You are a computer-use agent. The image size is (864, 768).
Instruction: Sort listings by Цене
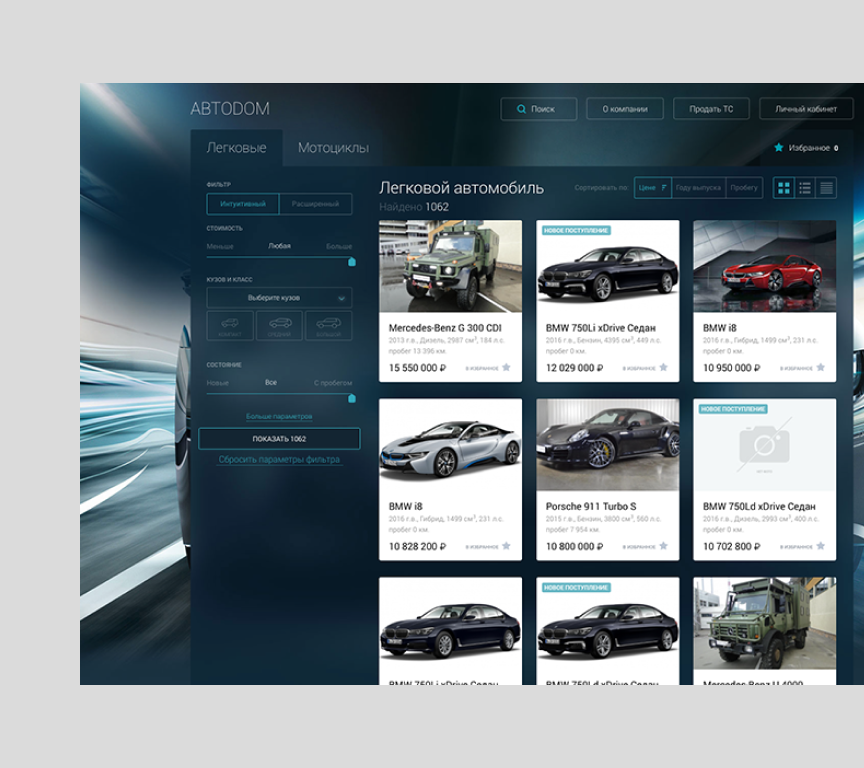click(x=652, y=188)
